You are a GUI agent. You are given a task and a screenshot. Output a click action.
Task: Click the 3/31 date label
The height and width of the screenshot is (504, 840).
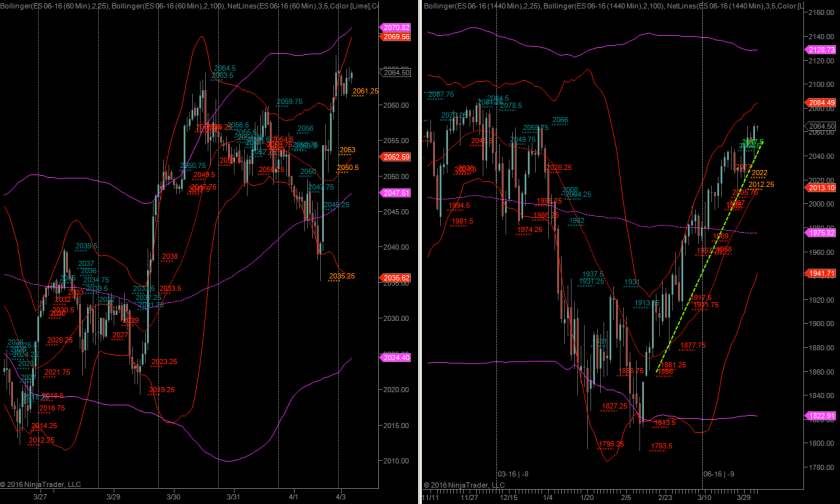click(x=233, y=497)
